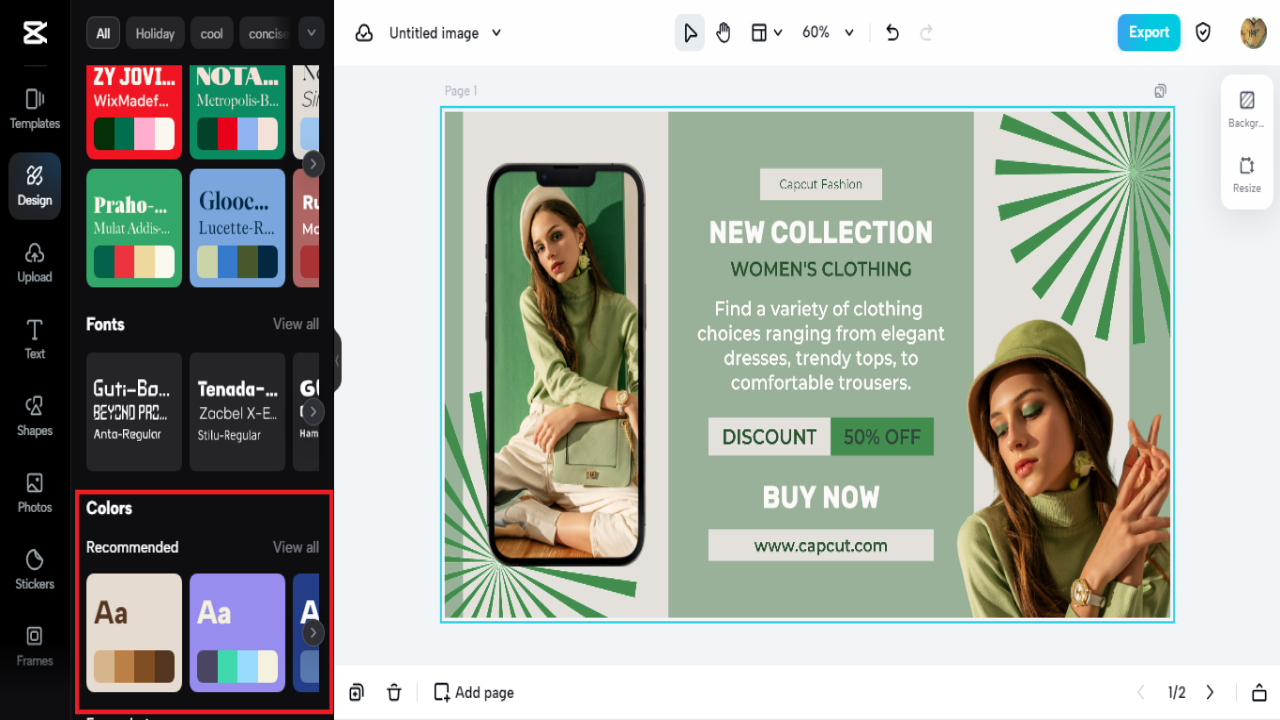This screenshot has height=720, width=1280.
Task: Duplicate the page from the bottom bar
Action: 357,692
